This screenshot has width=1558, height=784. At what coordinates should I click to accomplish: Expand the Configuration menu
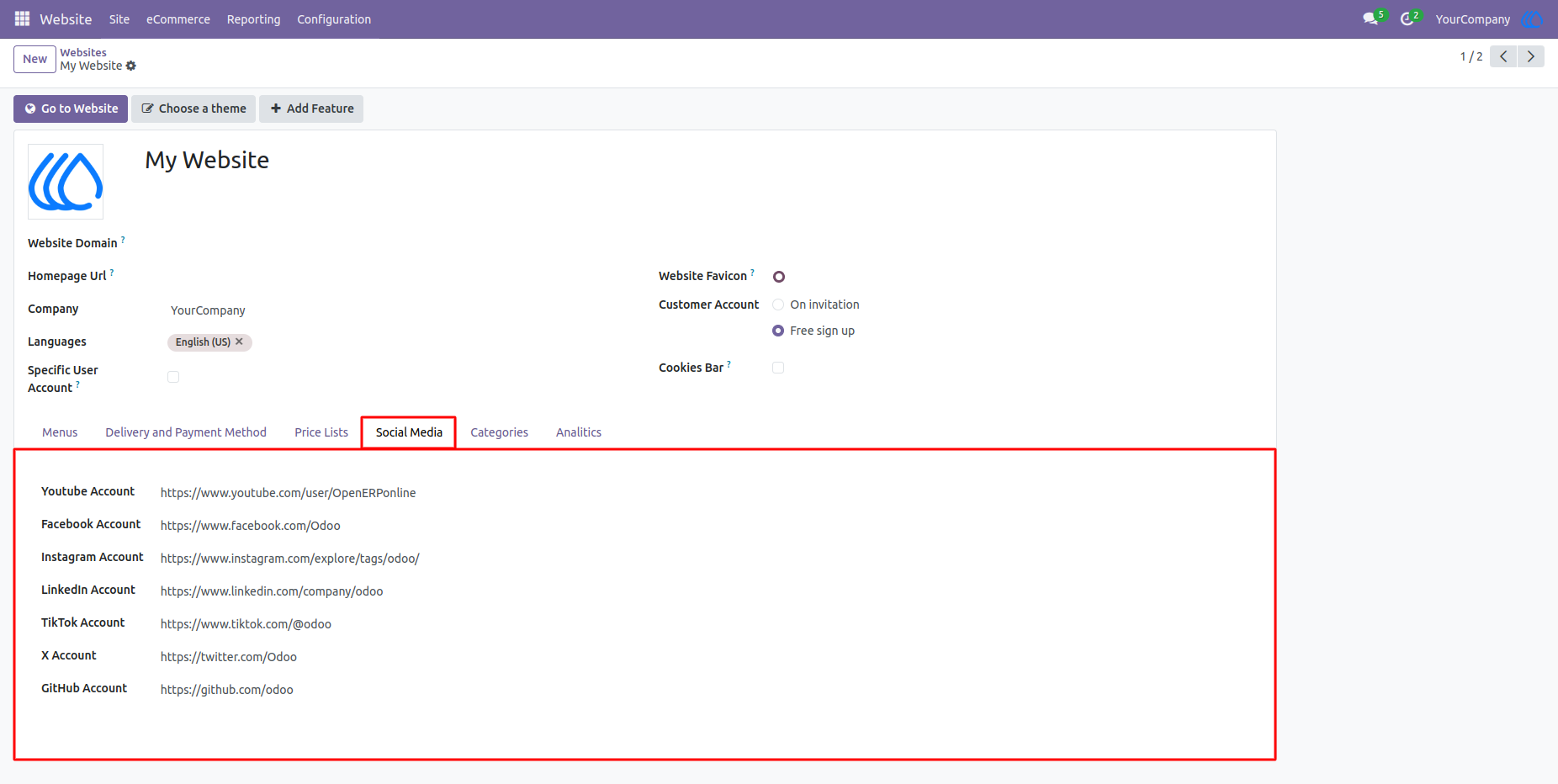(334, 19)
